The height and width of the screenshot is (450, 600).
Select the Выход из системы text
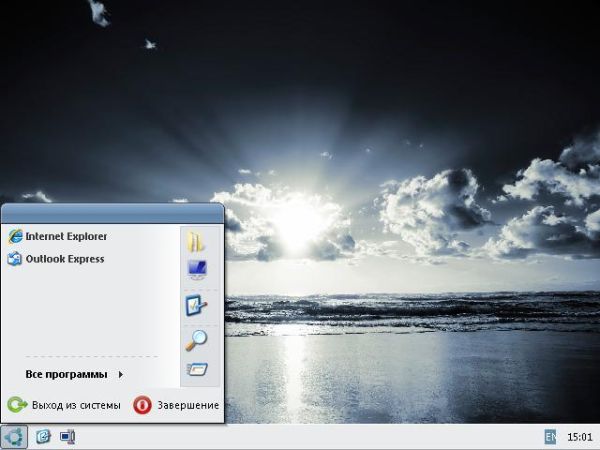coord(76,405)
